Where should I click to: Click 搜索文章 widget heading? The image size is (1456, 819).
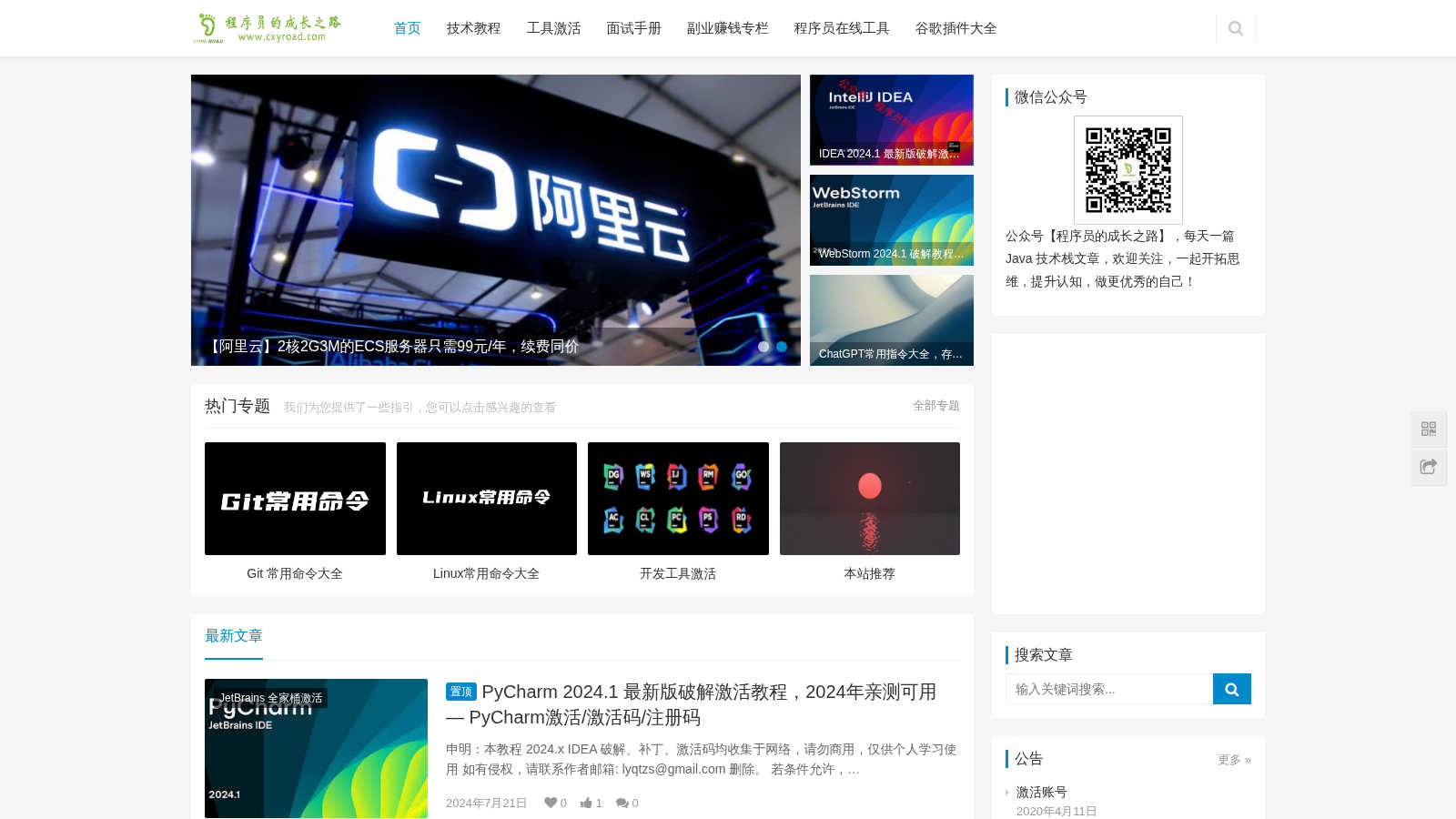[x=1044, y=655]
